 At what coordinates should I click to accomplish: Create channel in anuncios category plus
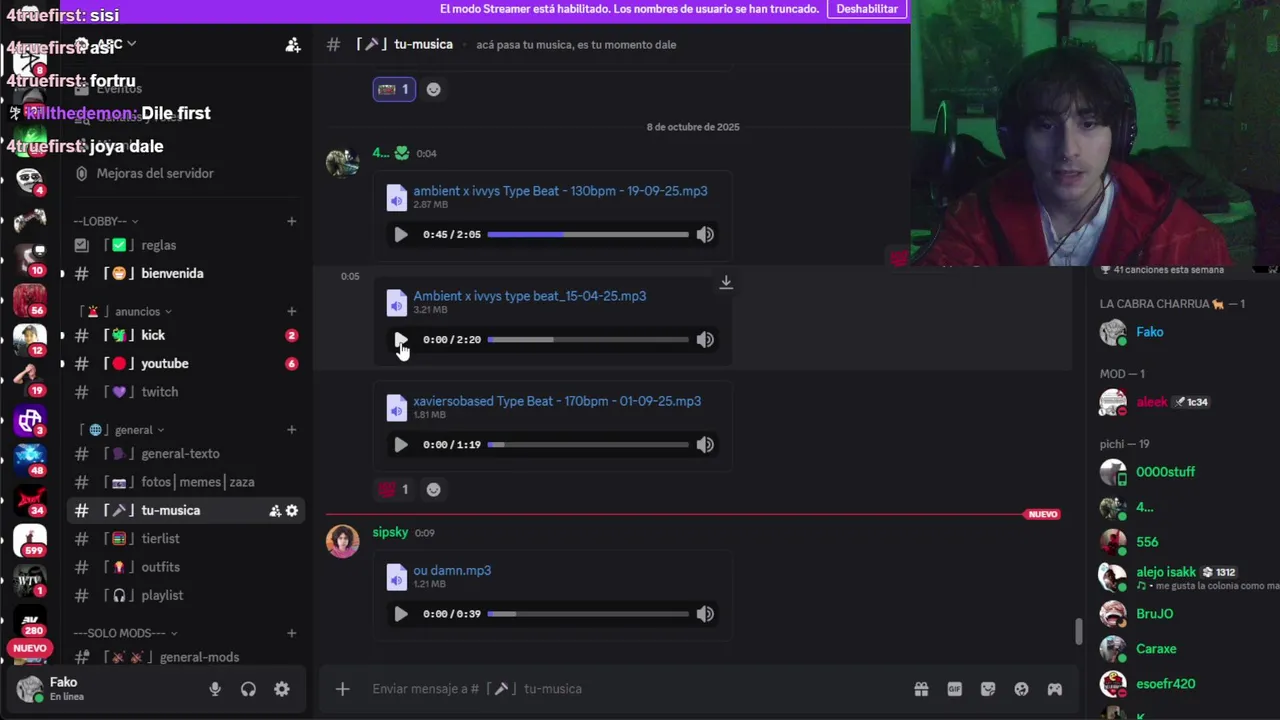[x=291, y=311]
